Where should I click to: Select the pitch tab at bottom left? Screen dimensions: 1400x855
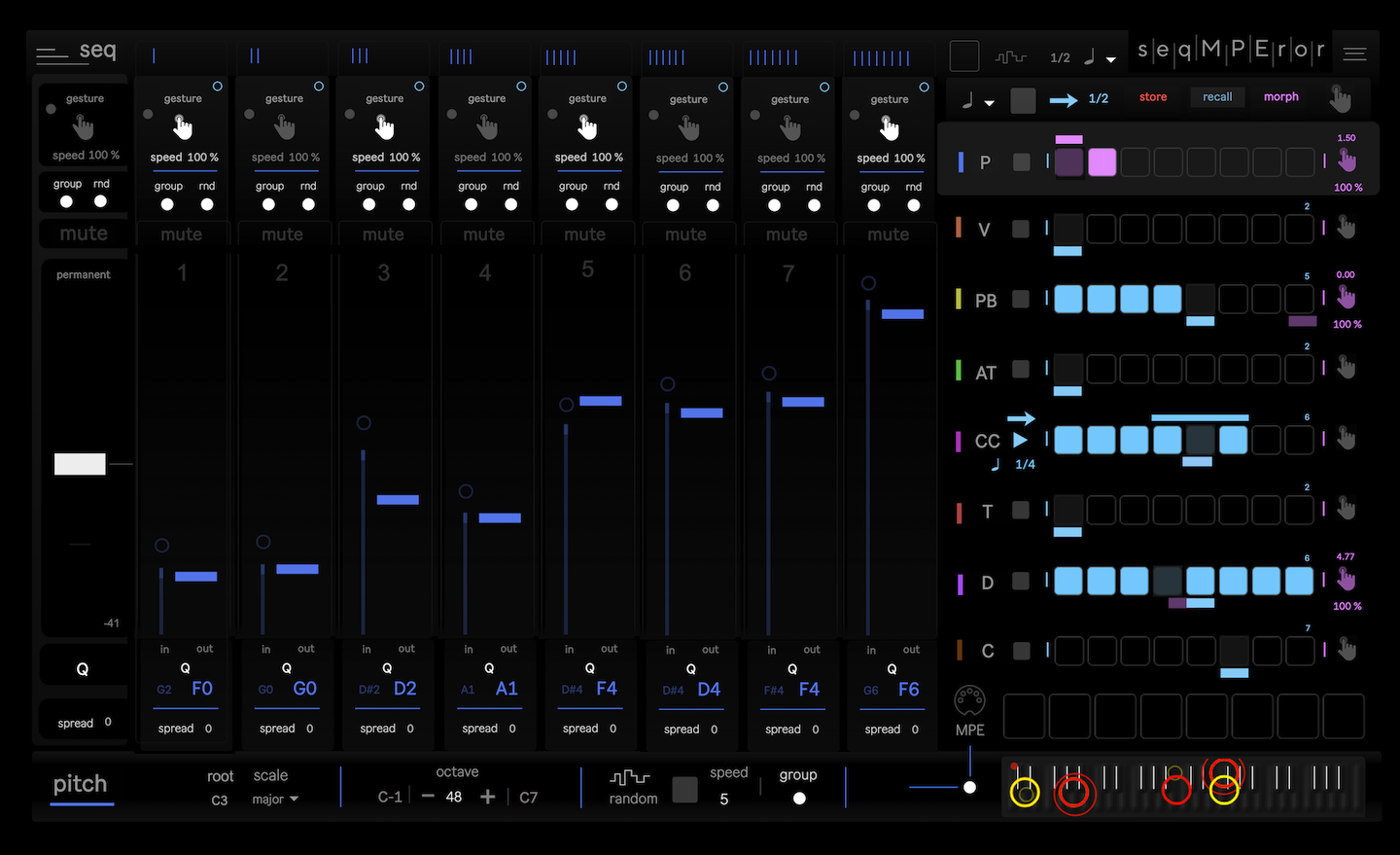pyautogui.click(x=80, y=784)
